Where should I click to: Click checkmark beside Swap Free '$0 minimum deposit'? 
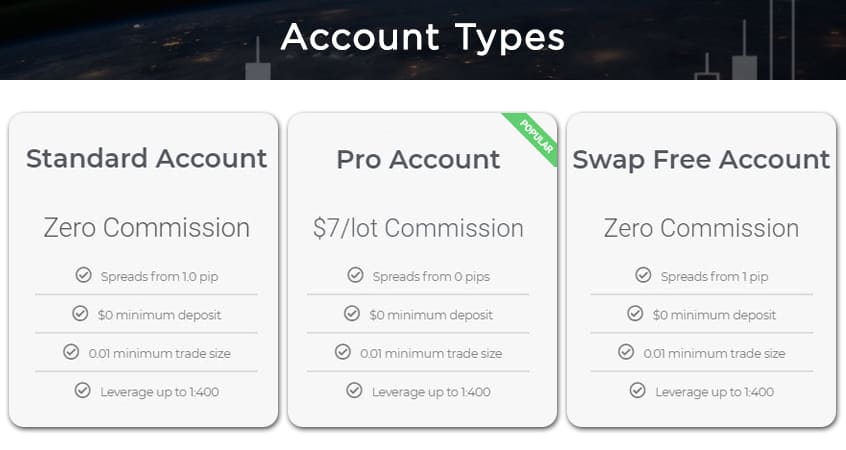[x=635, y=313]
